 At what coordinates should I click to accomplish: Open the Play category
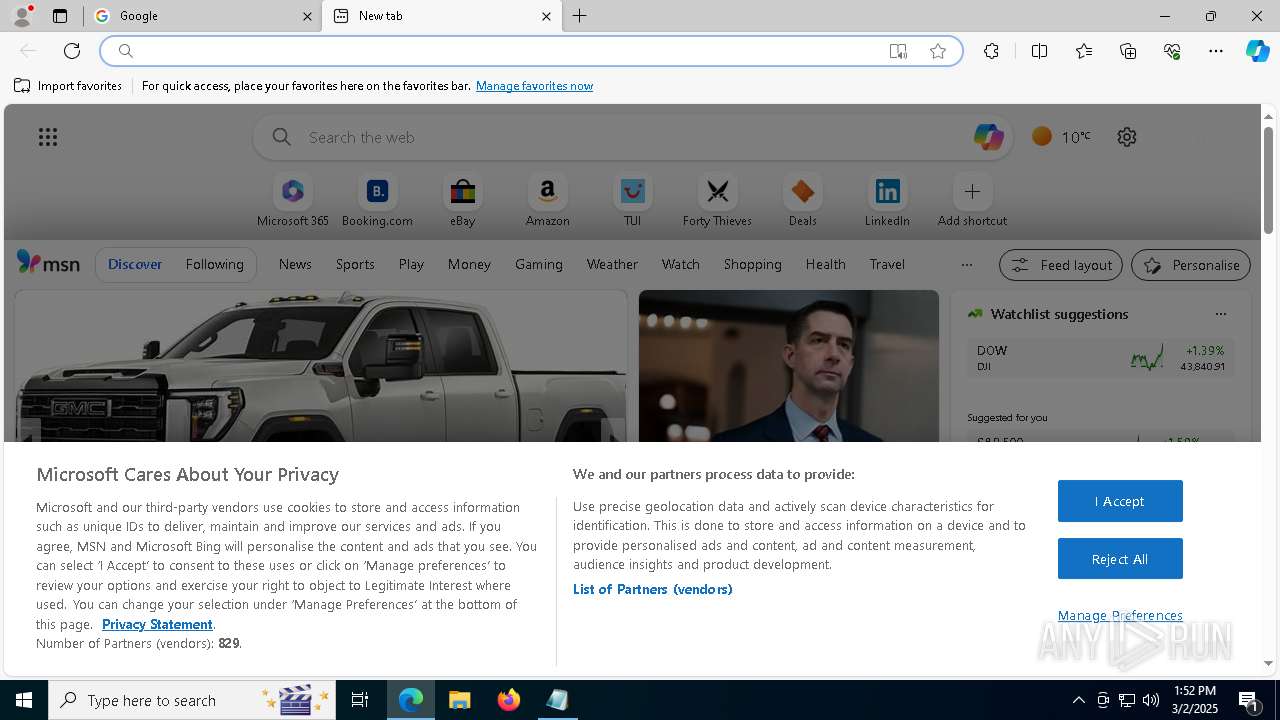tap(411, 264)
